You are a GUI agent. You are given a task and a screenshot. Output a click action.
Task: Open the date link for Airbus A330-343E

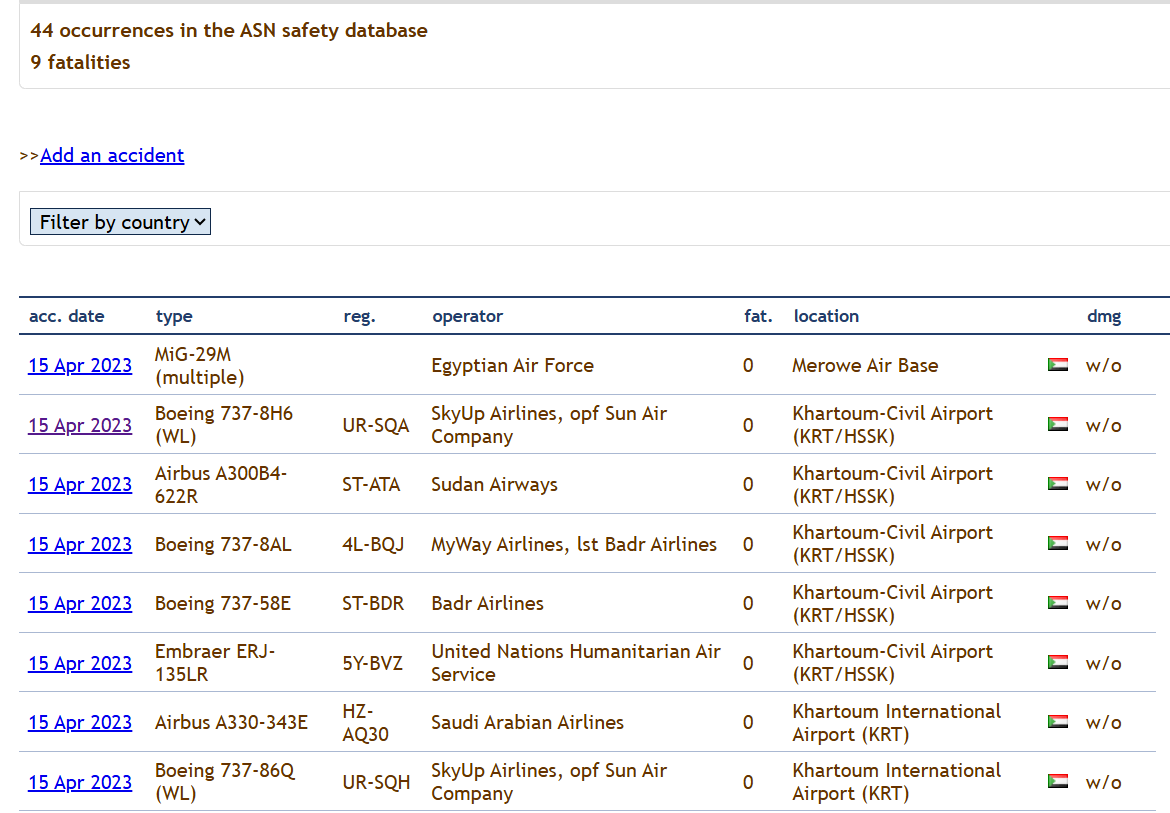[80, 722]
